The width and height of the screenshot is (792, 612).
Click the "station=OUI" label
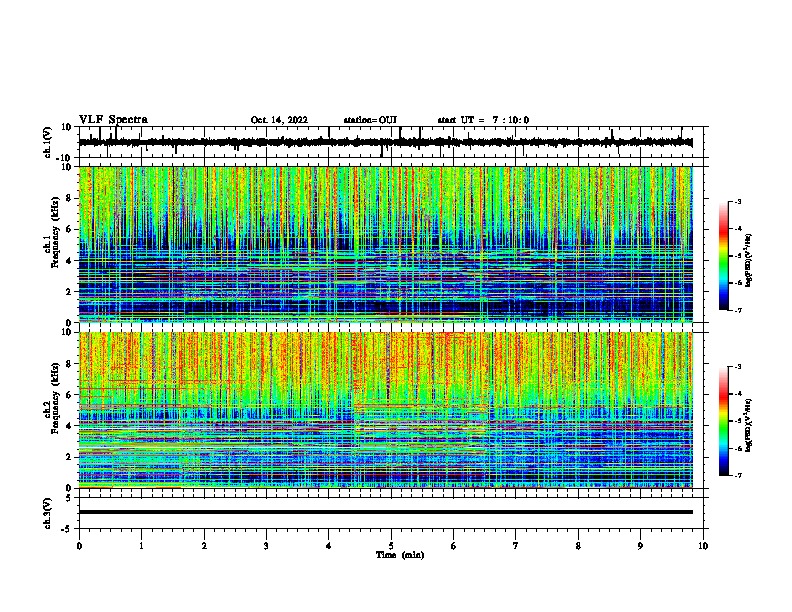point(370,120)
